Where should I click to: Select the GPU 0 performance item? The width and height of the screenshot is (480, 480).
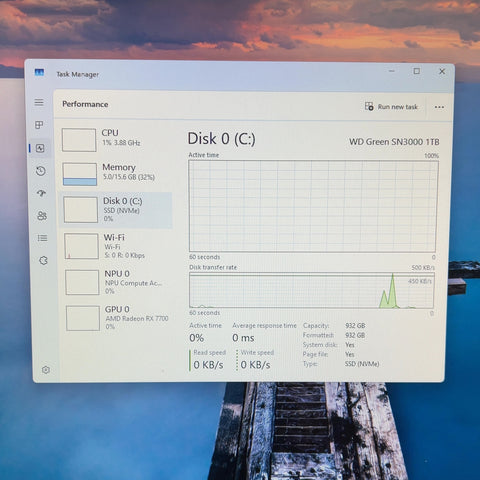[x=119, y=318]
